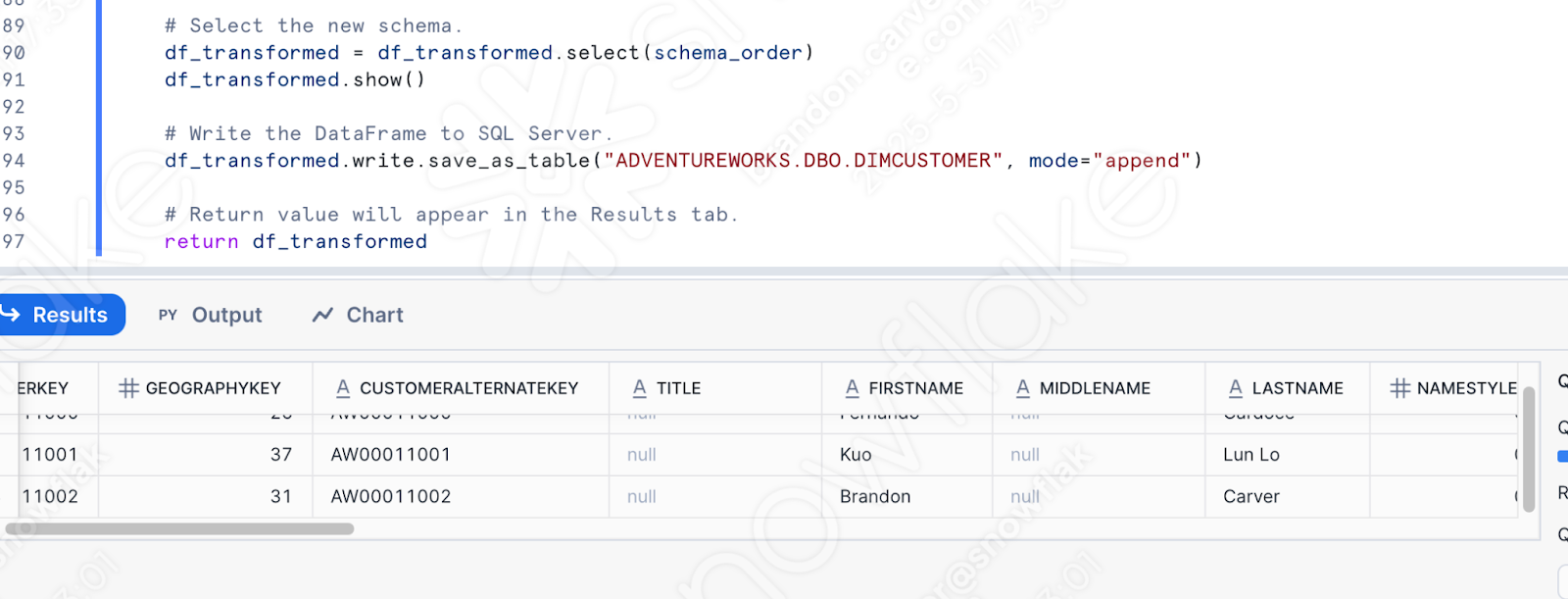
Task: Click the text type icon next to FIRSTNAME
Action: coord(850,387)
